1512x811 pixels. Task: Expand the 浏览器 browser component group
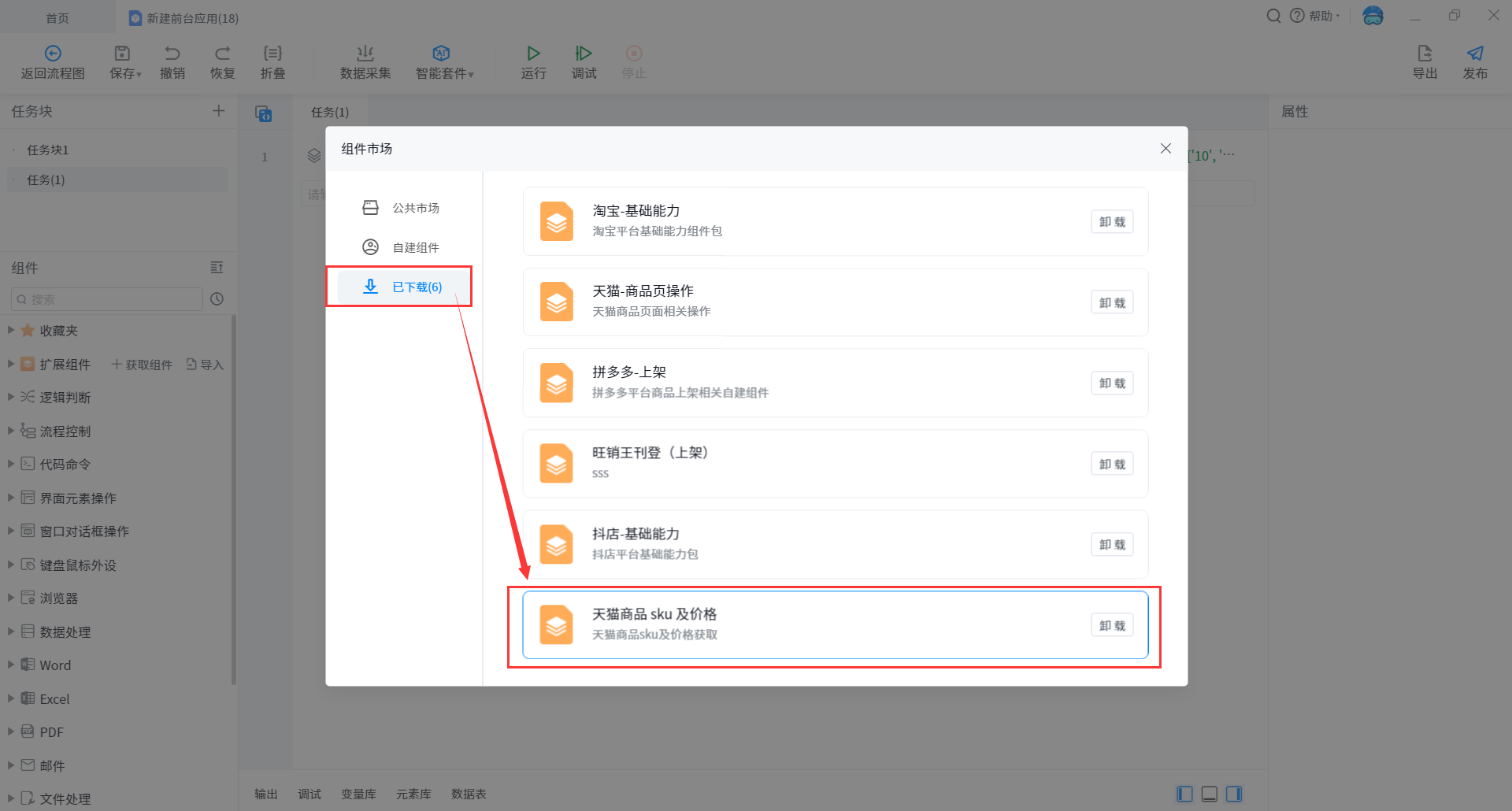pos(11,598)
